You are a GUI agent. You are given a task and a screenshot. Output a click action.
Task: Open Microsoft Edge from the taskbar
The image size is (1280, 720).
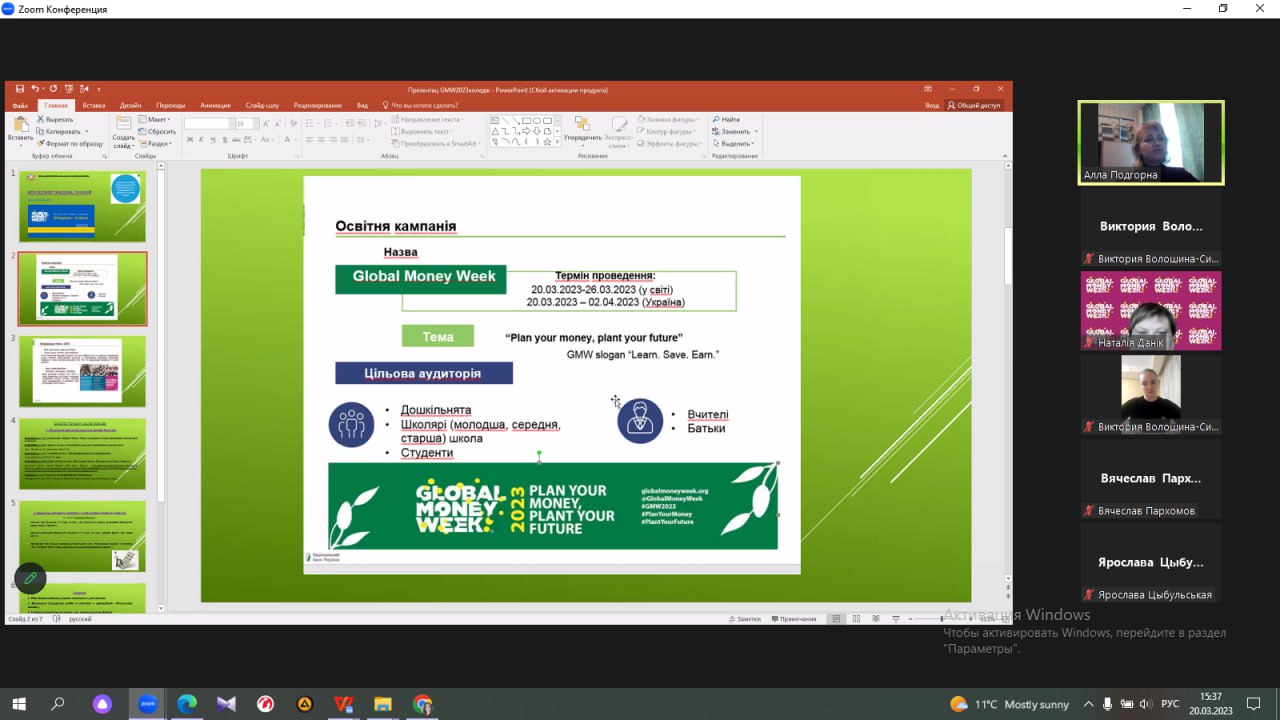[186, 704]
